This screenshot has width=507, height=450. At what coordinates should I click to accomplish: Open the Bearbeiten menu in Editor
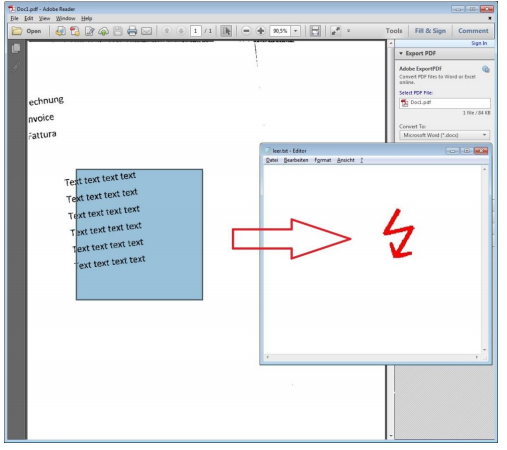(x=296, y=160)
